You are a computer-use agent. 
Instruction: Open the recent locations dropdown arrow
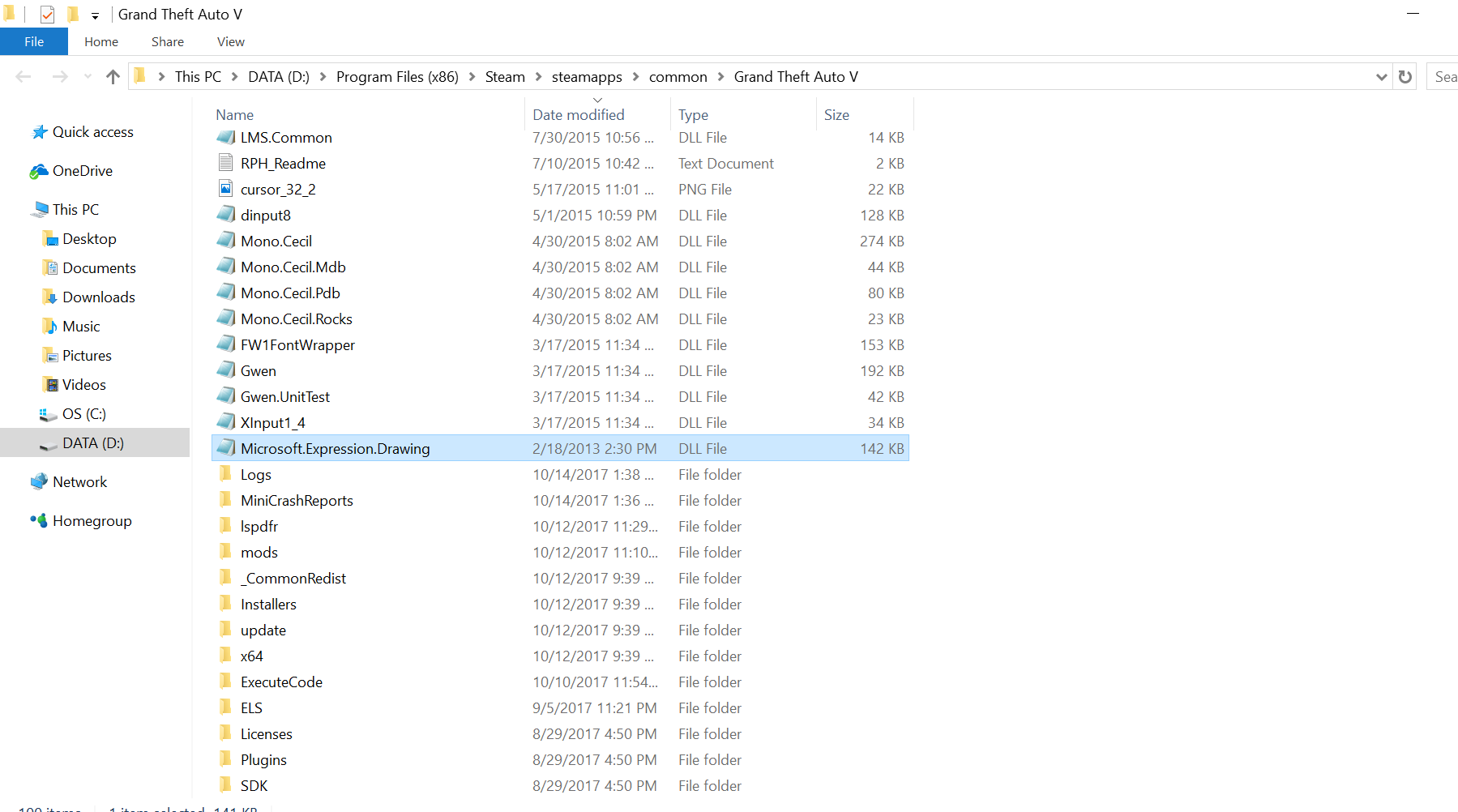coord(88,77)
